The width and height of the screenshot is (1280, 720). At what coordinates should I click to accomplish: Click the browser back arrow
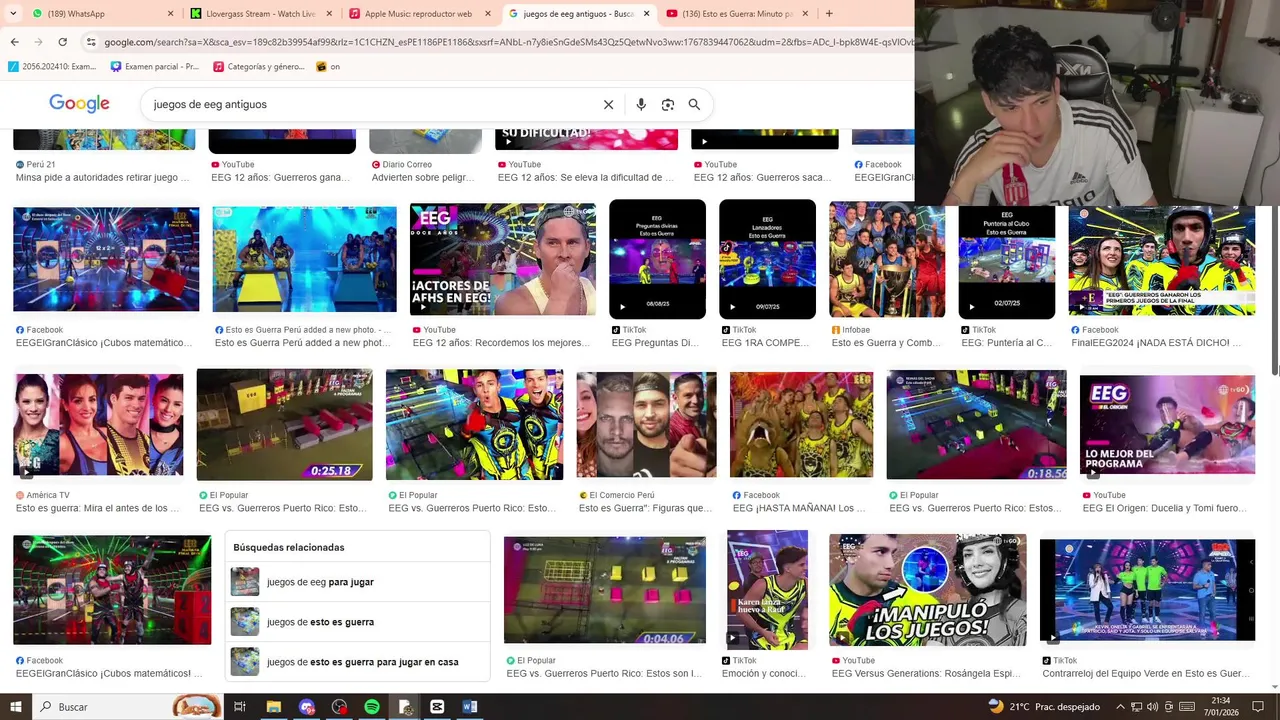[x=14, y=42]
